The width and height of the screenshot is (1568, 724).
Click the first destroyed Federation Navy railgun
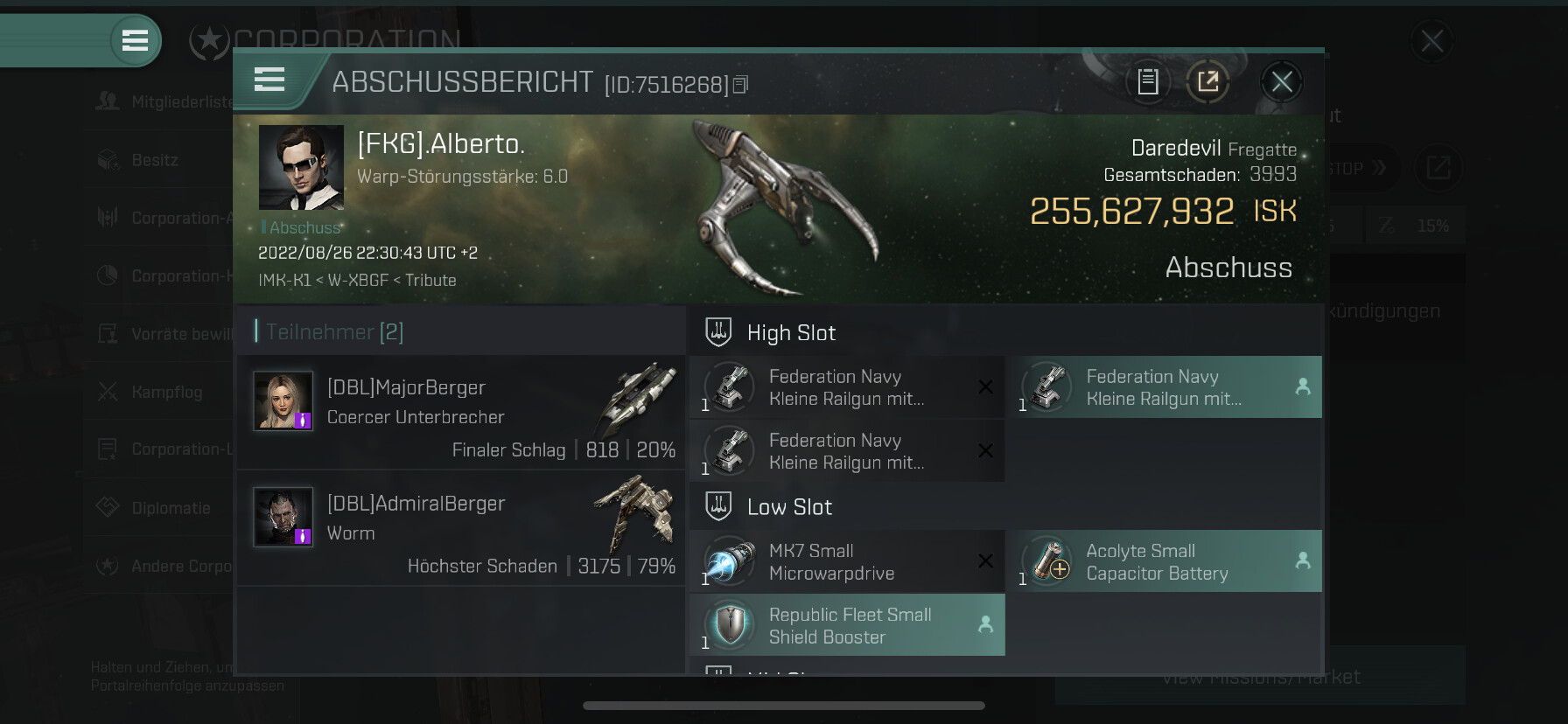click(x=847, y=387)
